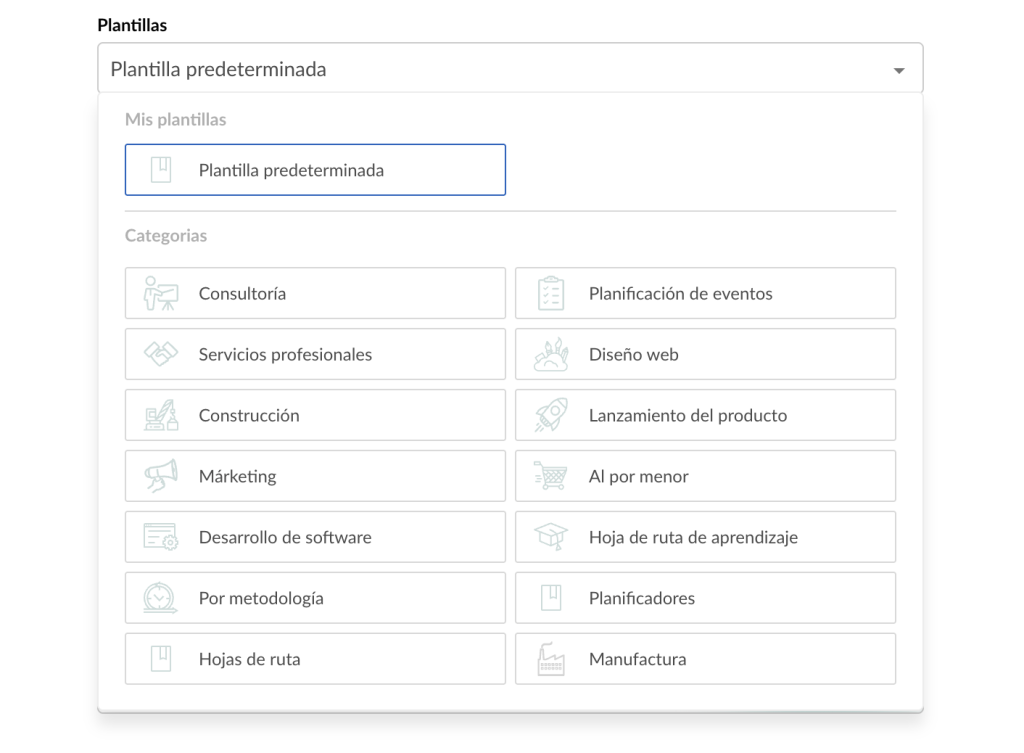Image resolution: width=1024 pixels, height=753 pixels.
Task: Click the rocket icon for Lanzamiento del producto
Action: tap(551, 415)
